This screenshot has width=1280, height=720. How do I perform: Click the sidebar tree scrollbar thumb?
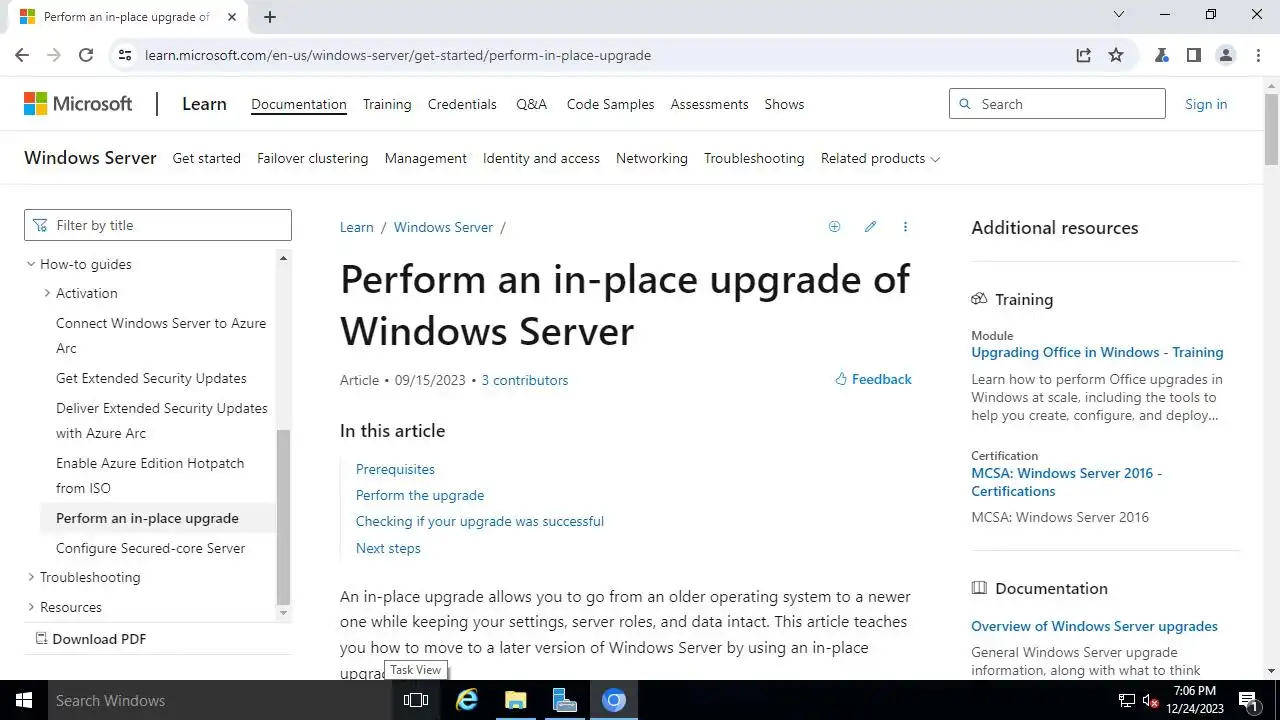(x=283, y=517)
